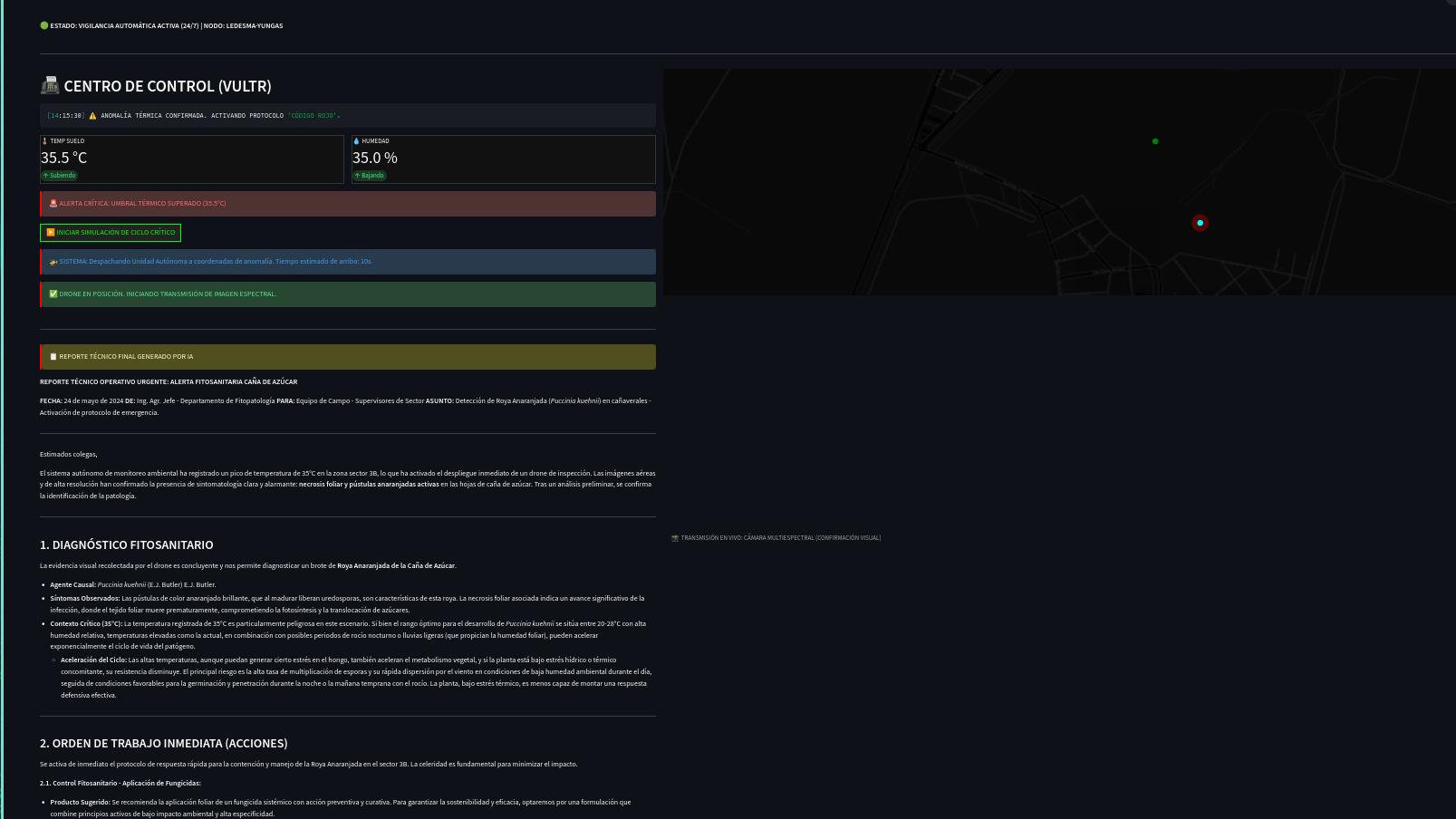Click the 35.5 °C soil temperature value
Viewport: 1456px width, 819px height.
(63, 158)
